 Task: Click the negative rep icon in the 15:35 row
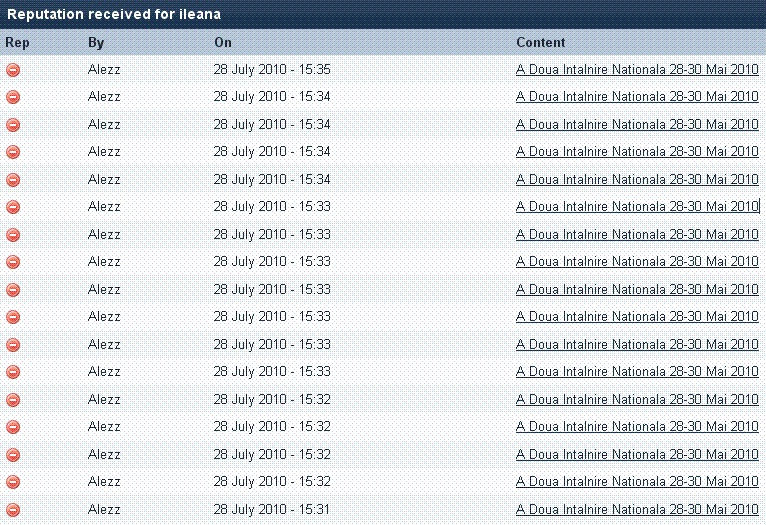pyautogui.click(x=13, y=70)
